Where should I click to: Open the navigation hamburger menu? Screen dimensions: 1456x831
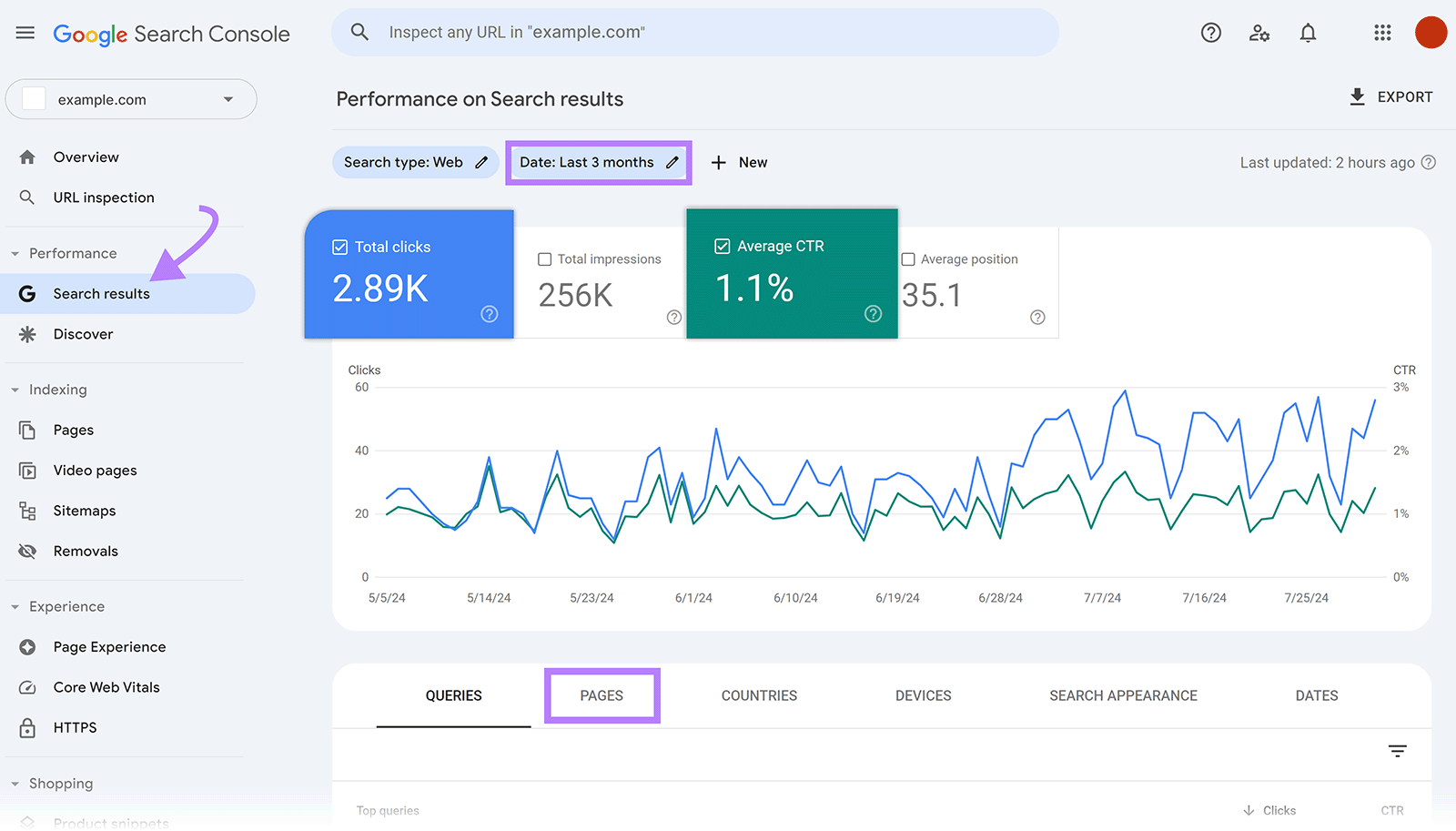point(25,32)
